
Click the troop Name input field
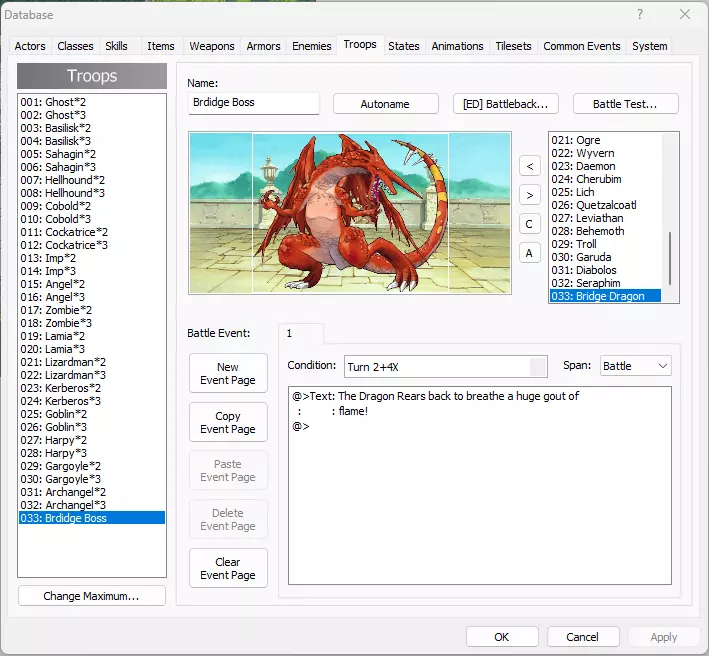pos(253,103)
